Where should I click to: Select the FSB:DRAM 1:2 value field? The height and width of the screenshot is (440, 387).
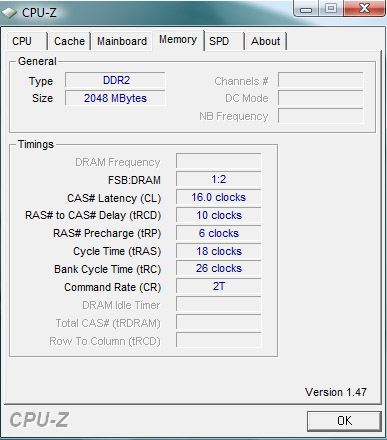pos(219,179)
